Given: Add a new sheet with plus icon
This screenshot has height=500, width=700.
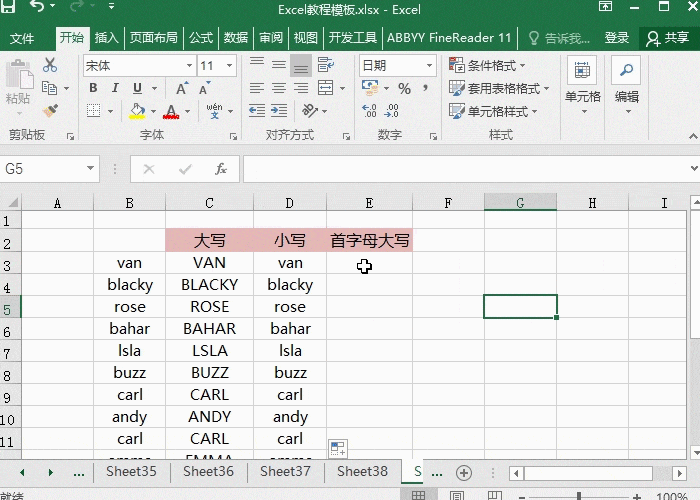Looking at the screenshot, I should (463, 472).
